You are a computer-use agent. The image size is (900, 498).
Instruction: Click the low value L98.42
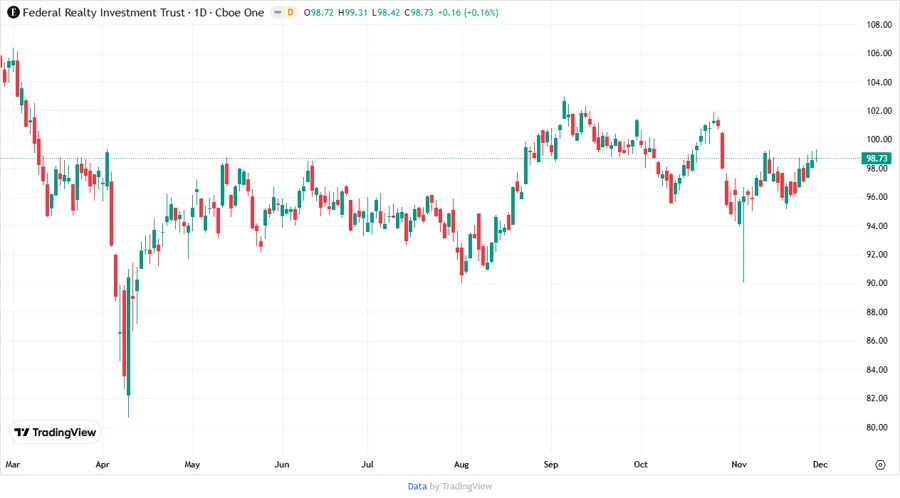386,12
